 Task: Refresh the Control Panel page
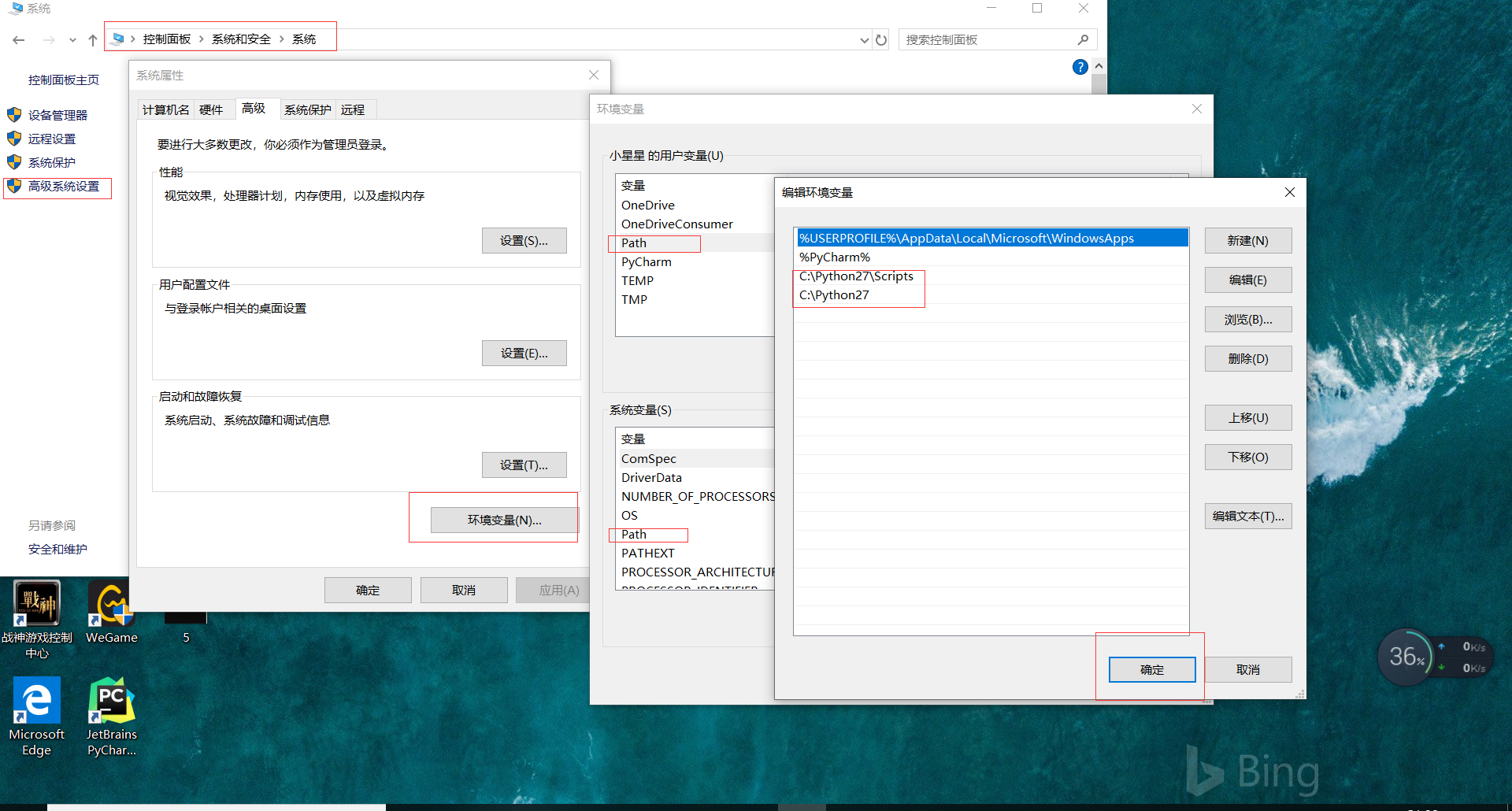880,39
